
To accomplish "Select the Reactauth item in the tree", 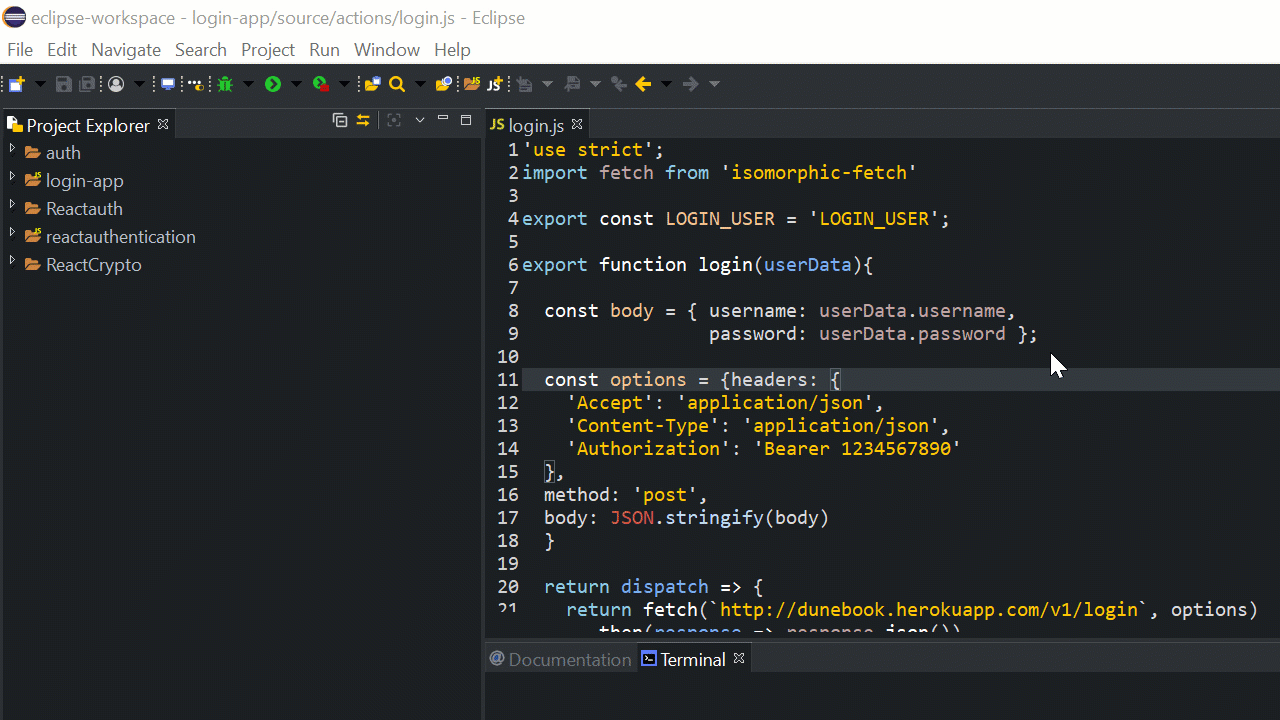I will (84, 209).
